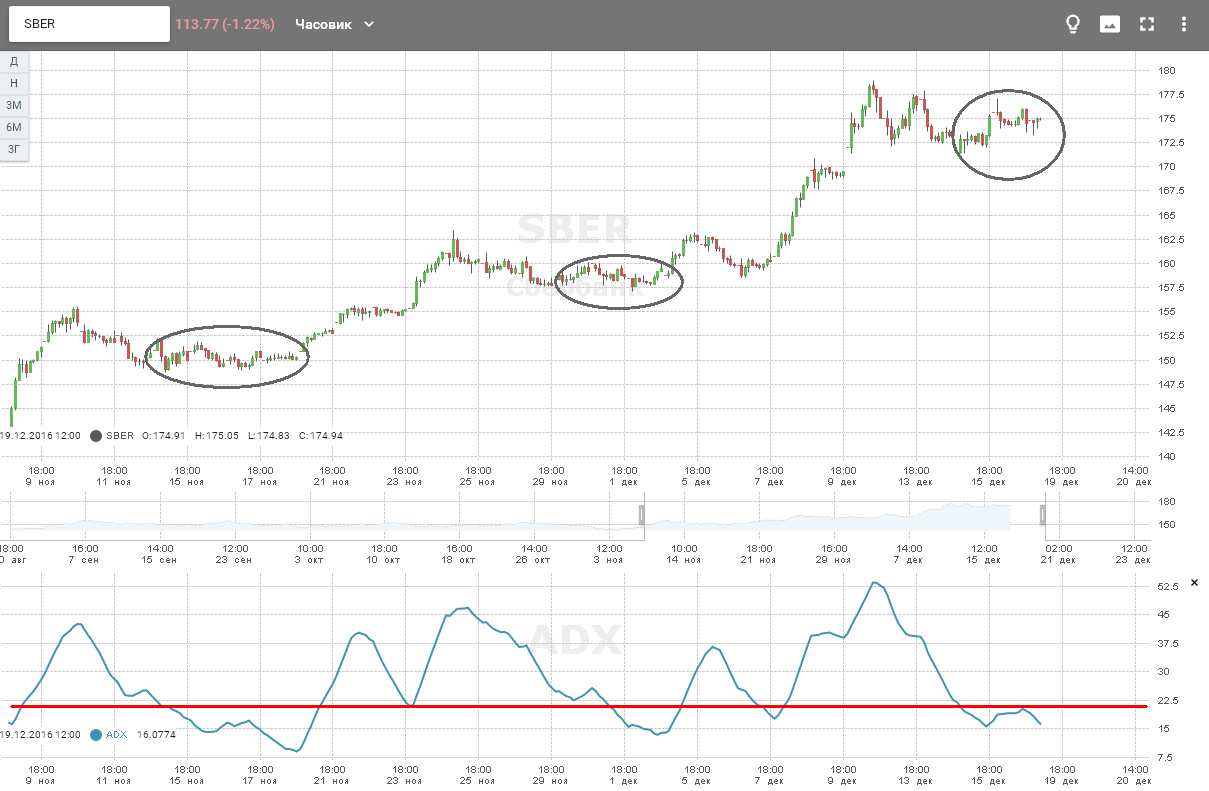
Task: Click the price change 113.77 (-1.22%)
Action: (x=225, y=24)
